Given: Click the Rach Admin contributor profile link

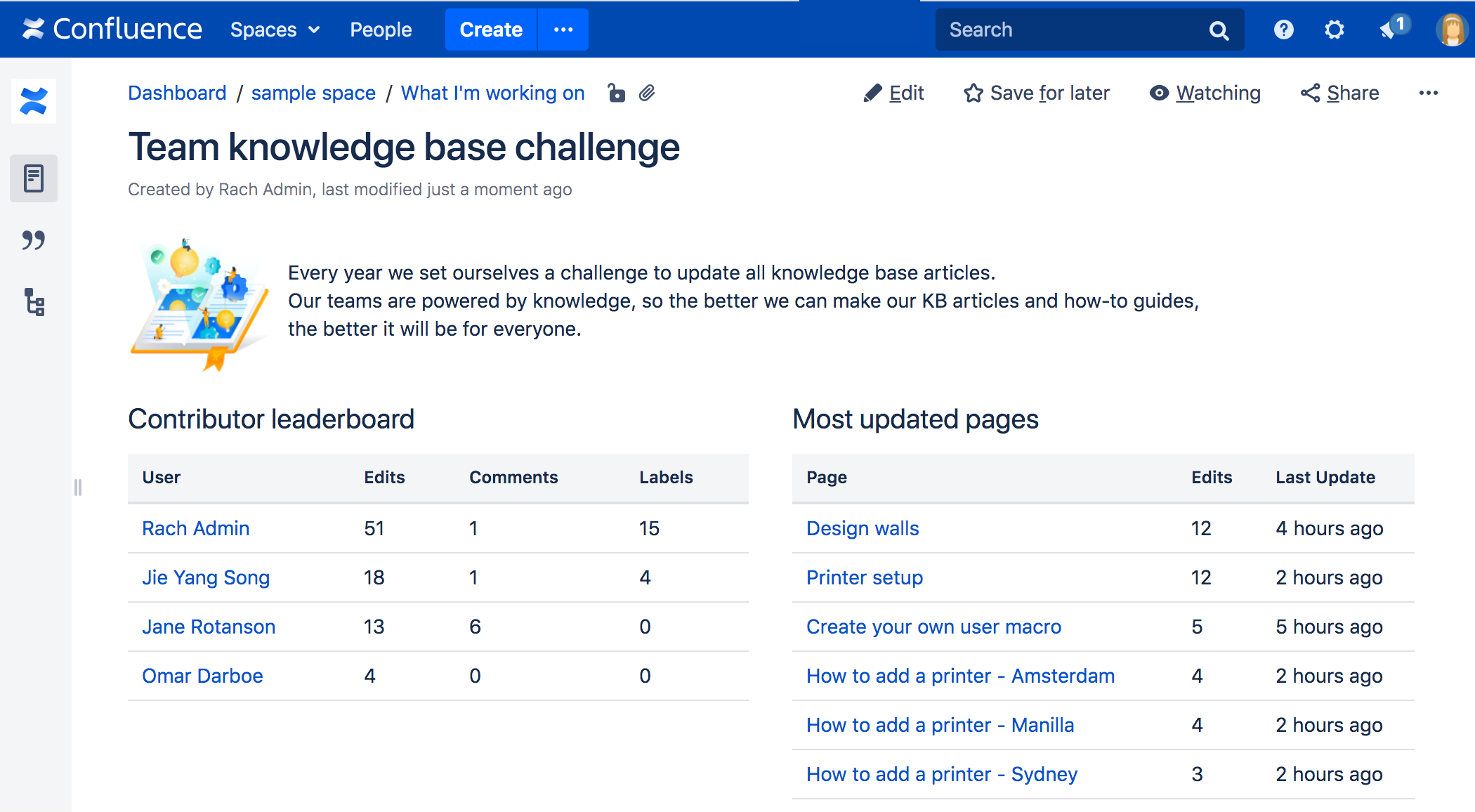Looking at the screenshot, I should [x=197, y=528].
